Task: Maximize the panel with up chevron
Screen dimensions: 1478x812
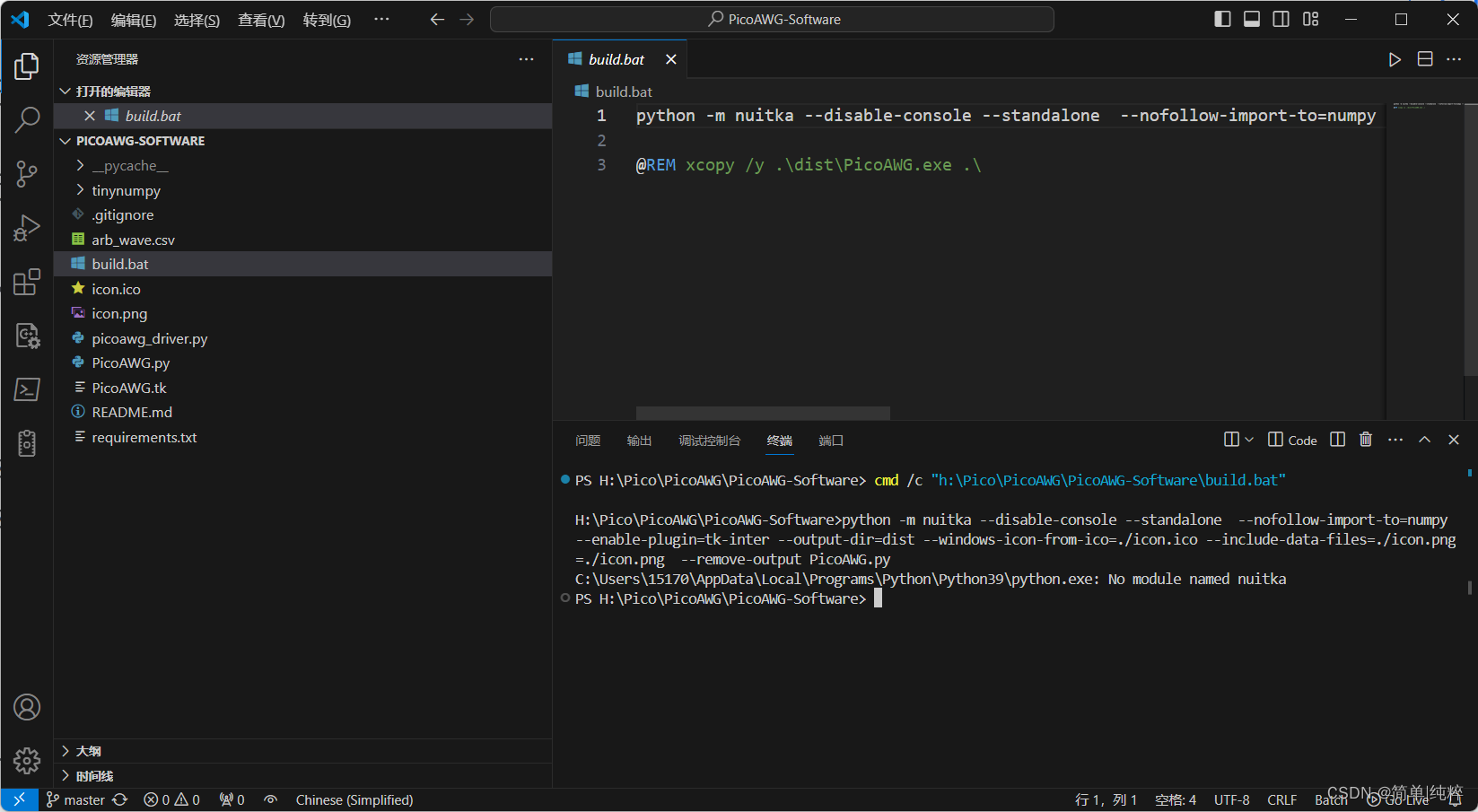Action: coord(1424,440)
